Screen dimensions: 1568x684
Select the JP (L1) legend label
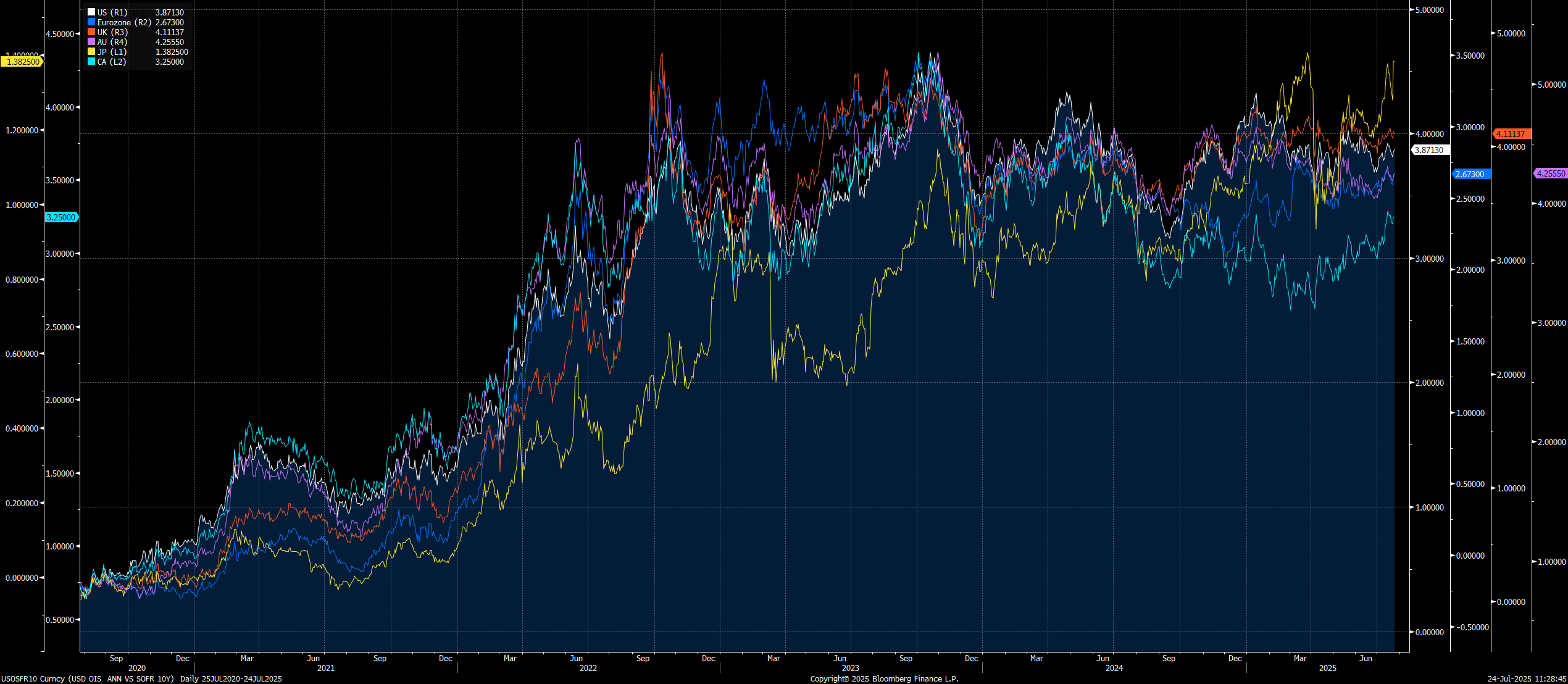click(112, 52)
